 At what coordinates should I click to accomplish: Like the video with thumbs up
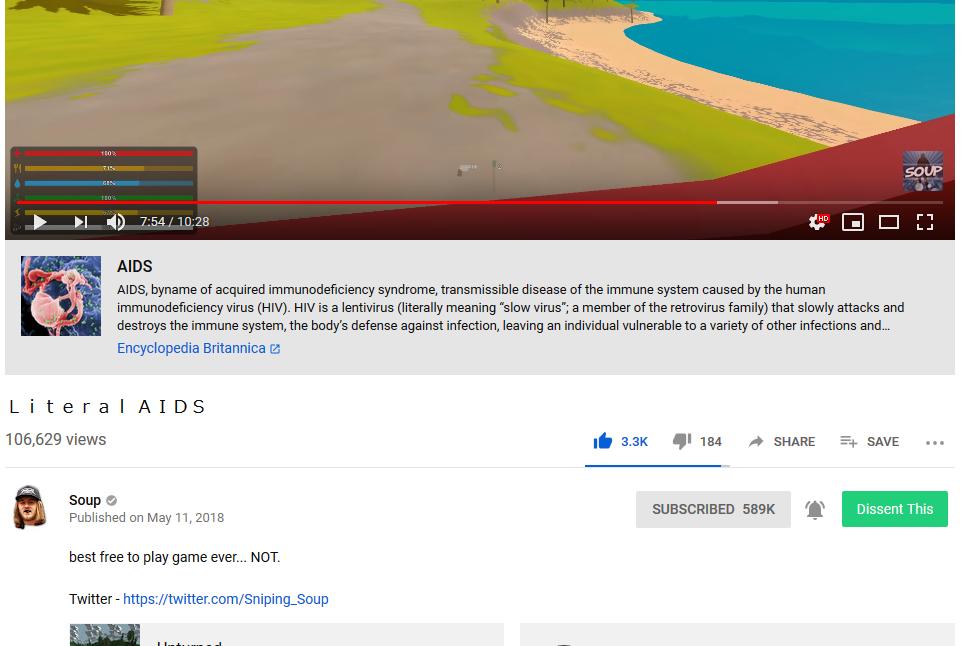pos(621,442)
